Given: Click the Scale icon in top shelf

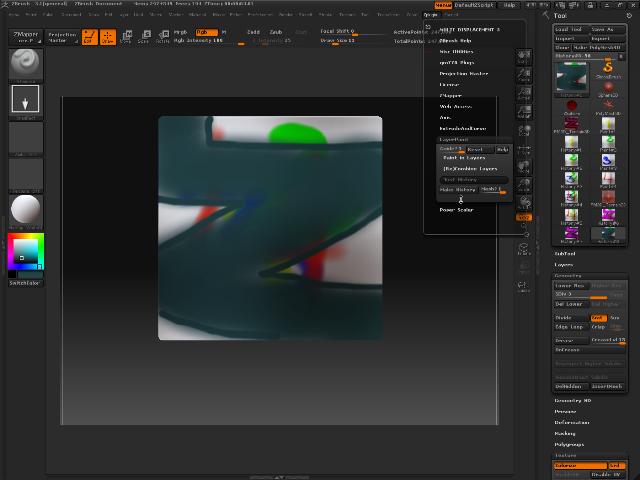Looking at the screenshot, I should [143, 37].
